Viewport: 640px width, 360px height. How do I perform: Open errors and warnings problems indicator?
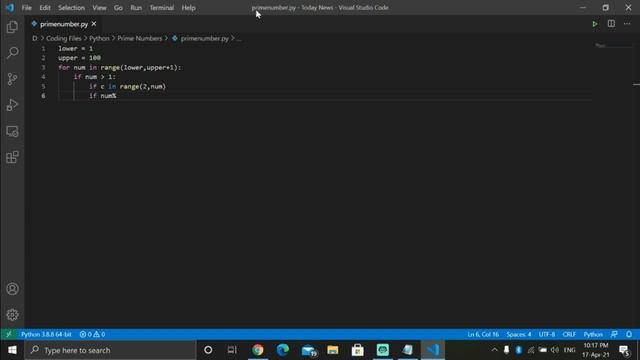click(92, 334)
